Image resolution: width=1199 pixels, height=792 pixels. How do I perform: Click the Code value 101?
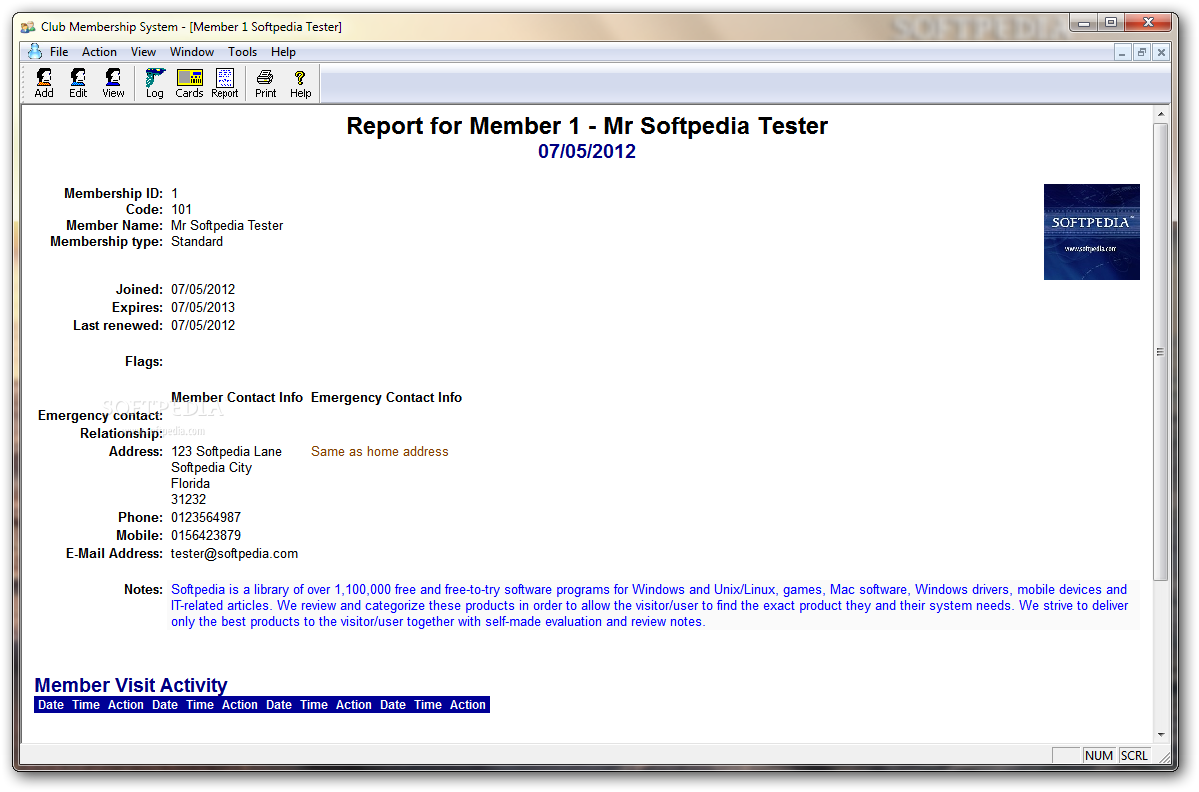181,209
